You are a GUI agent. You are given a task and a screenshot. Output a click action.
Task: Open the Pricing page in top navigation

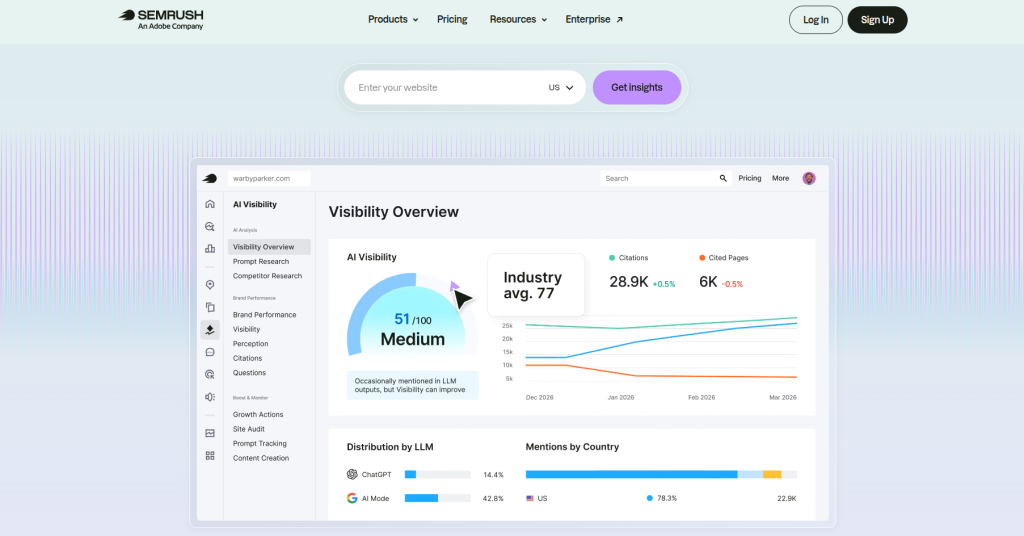pyautogui.click(x=452, y=20)
